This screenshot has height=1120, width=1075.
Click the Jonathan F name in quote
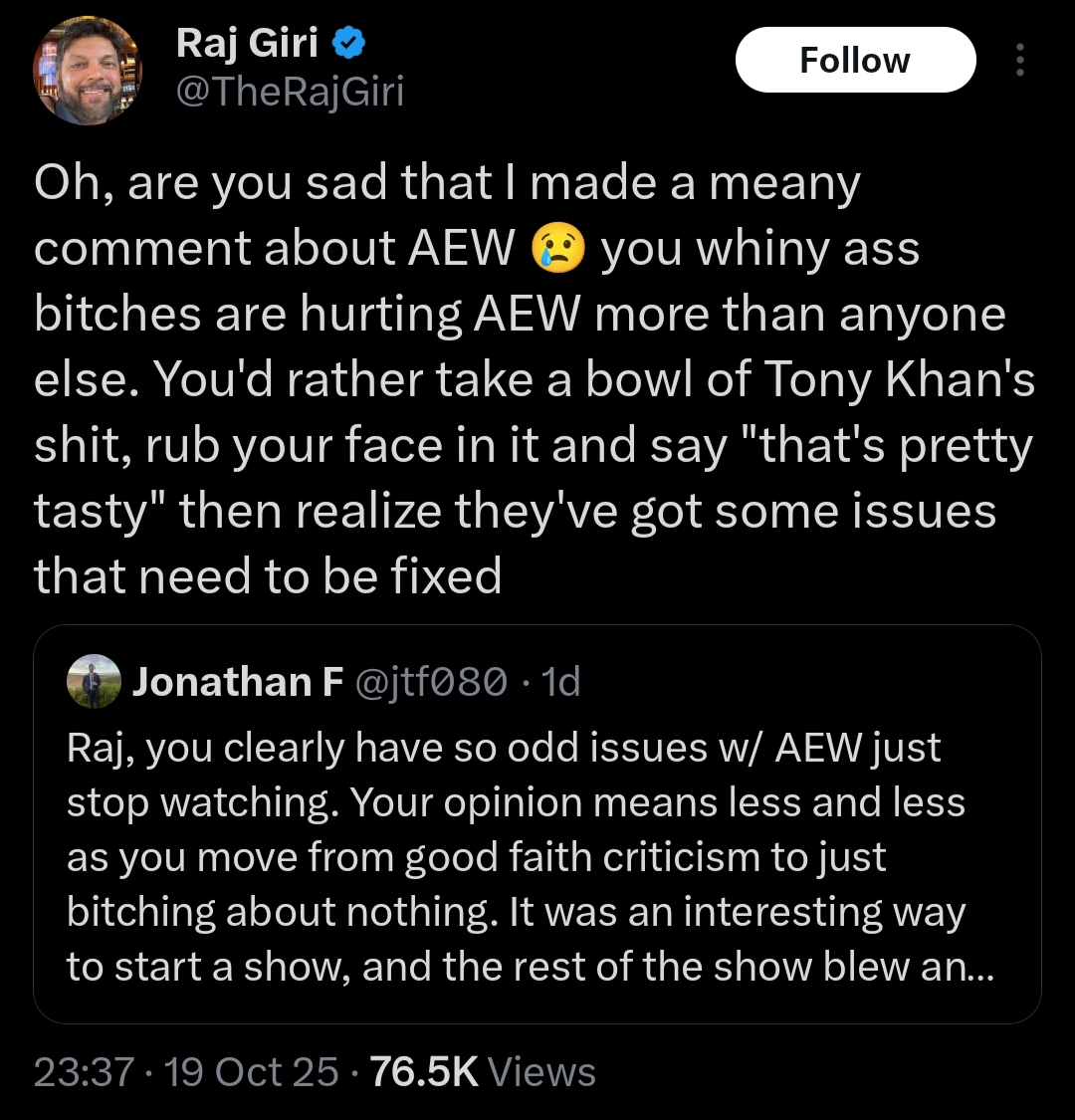pyautogui.click(x=238, y=681)
